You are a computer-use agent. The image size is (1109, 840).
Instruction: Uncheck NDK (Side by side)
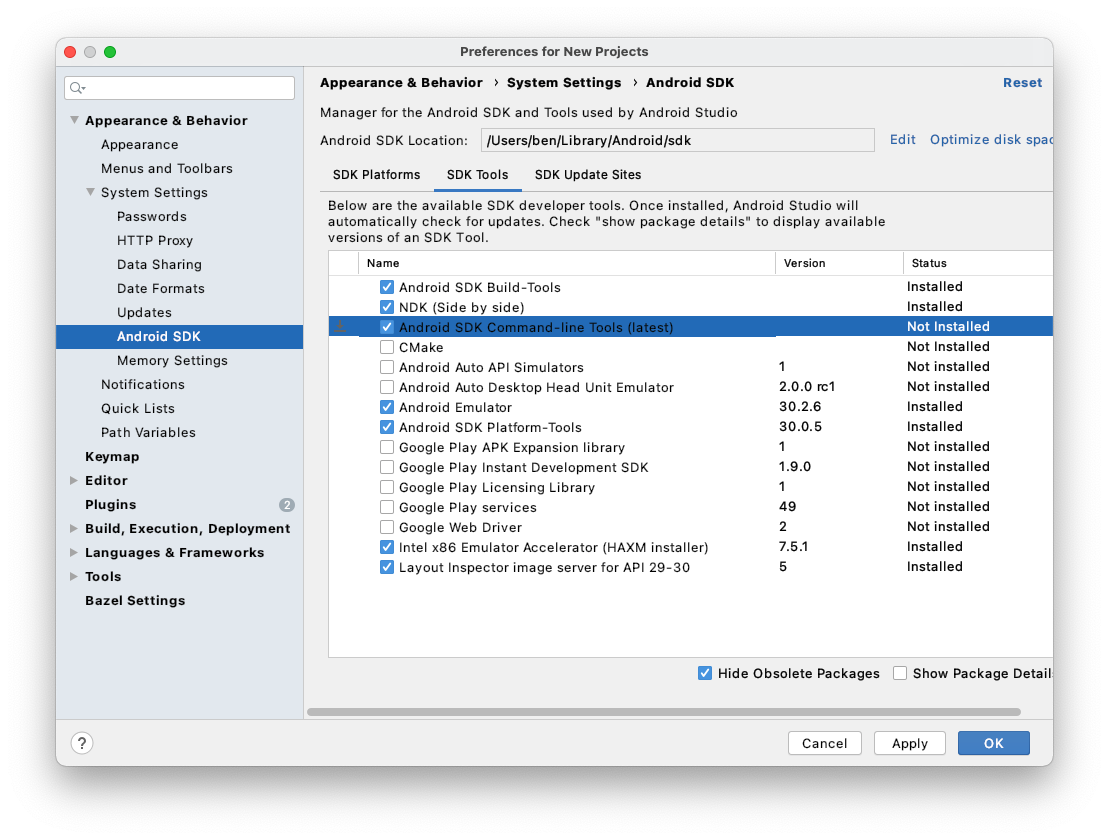pos(387,307)
